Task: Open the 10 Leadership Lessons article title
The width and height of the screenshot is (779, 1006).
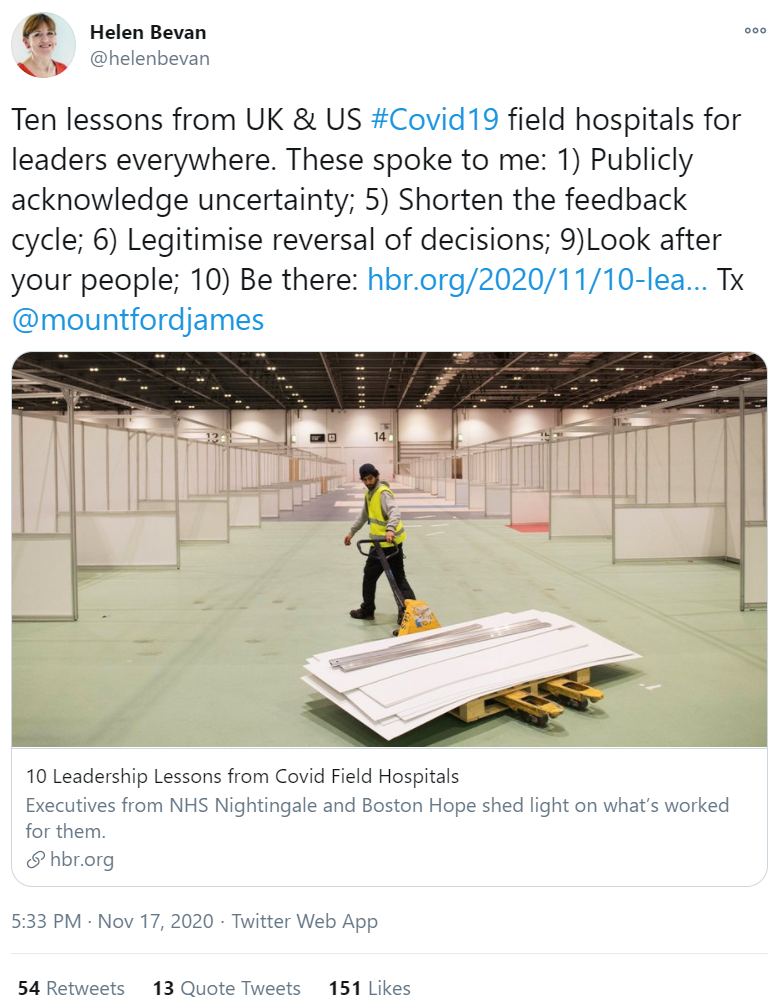Action: 243,776
